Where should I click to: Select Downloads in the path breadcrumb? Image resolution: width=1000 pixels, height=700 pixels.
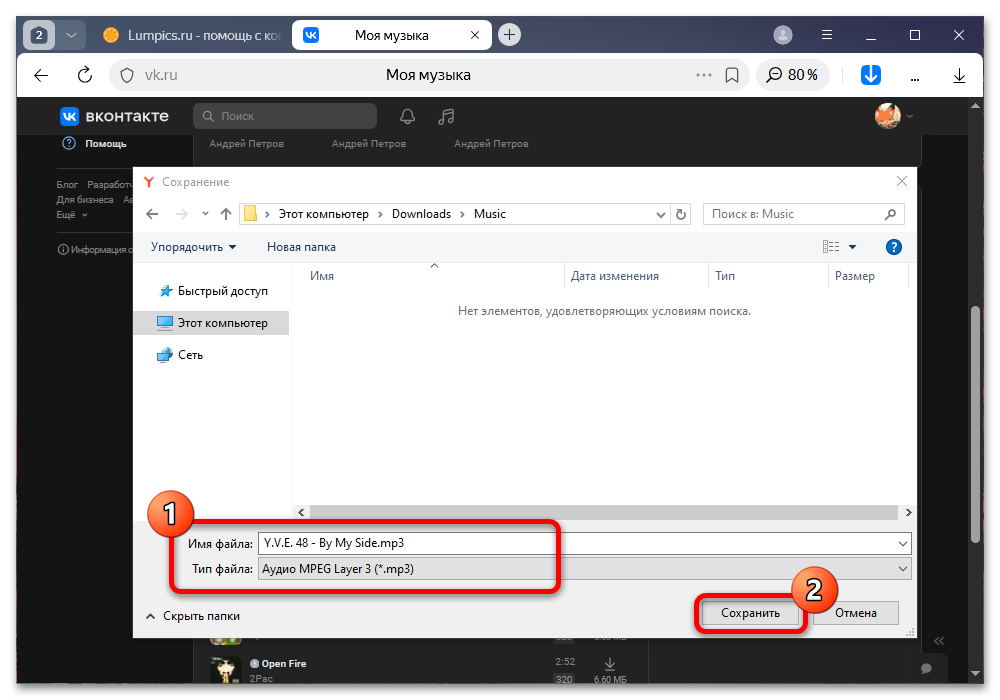point(421,214)
